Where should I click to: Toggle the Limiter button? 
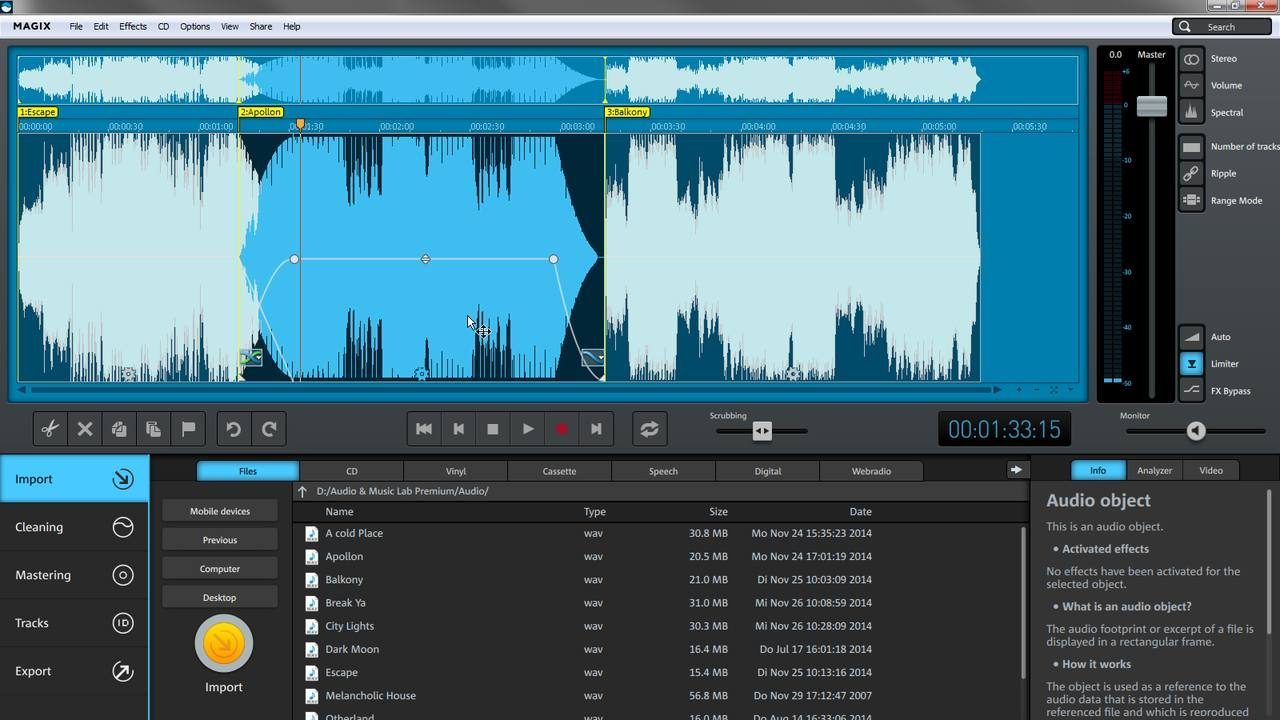(1191, 364)
